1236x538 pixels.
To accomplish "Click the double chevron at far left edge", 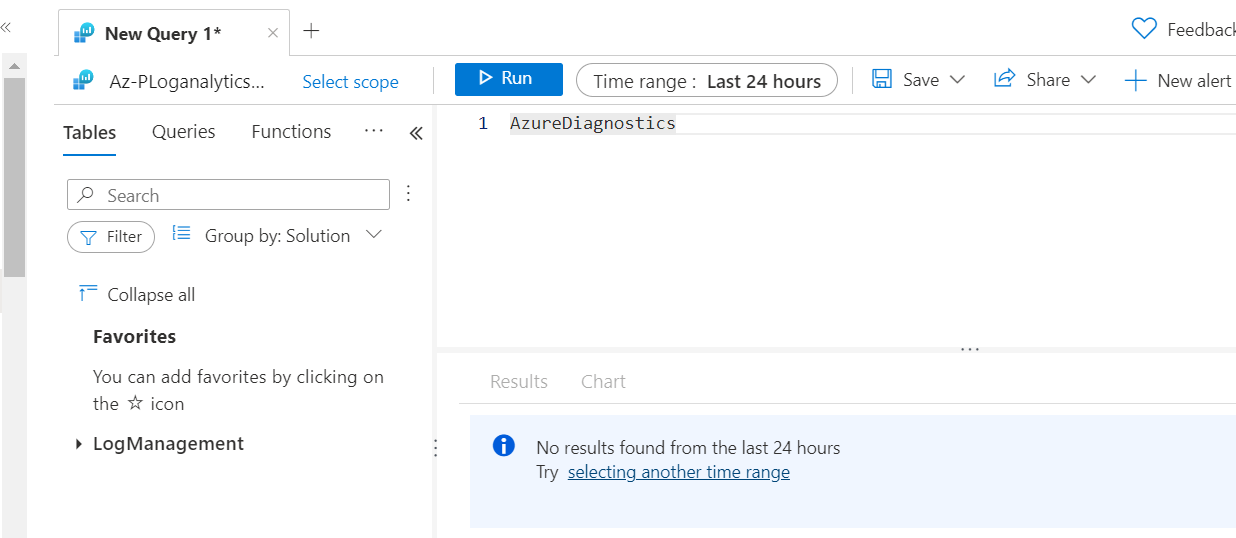I will pyautogui.click(x=6, y=29).
